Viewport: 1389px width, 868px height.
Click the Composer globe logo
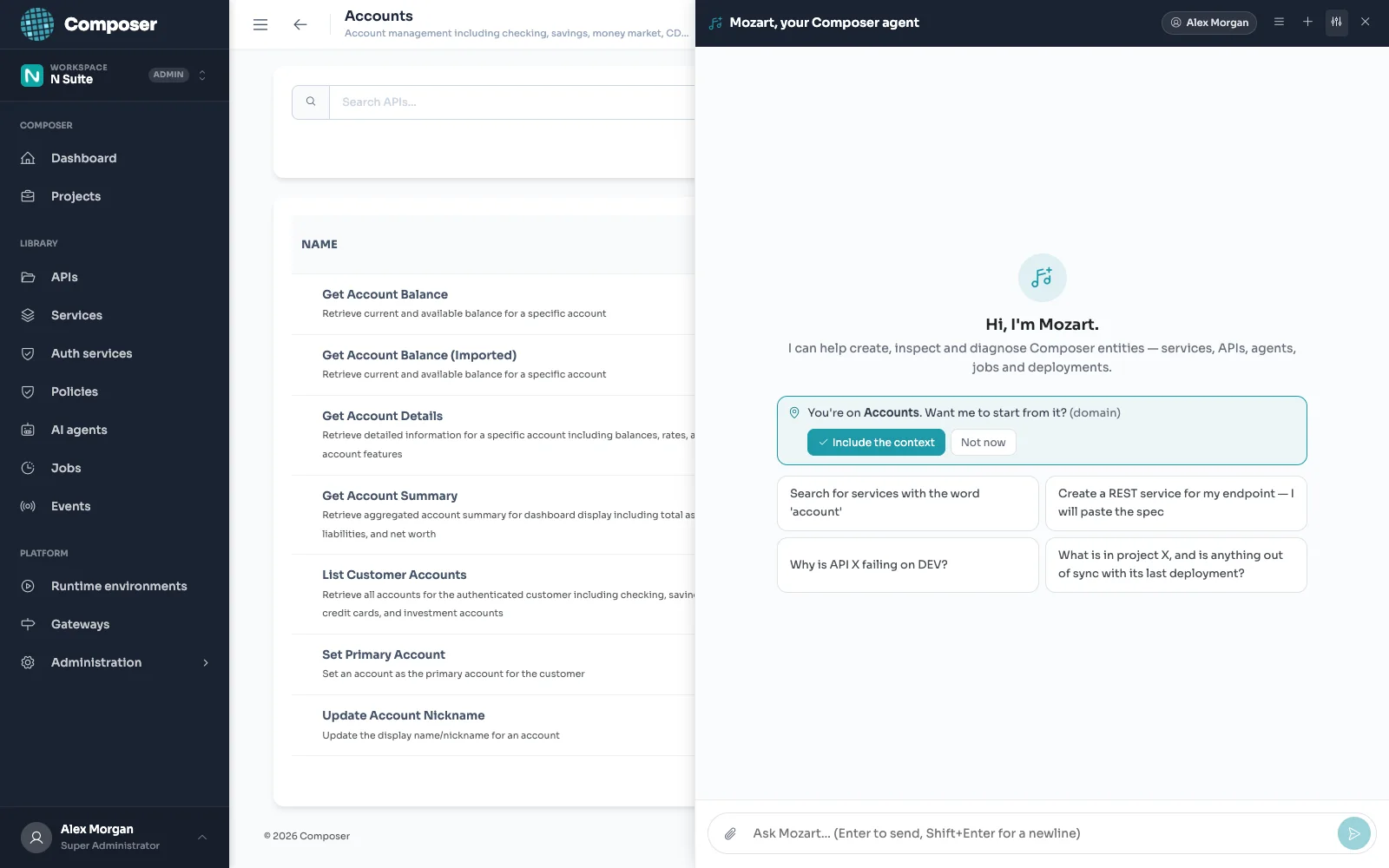pyautogui.click(x=37, y=24)
